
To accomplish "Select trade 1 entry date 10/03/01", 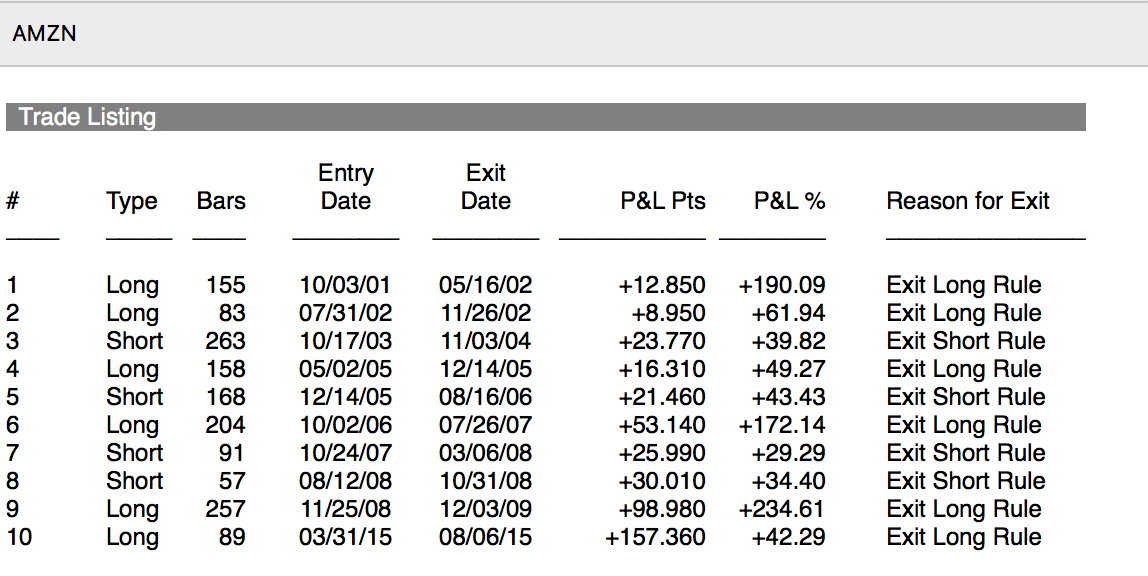I will [346, 285].
